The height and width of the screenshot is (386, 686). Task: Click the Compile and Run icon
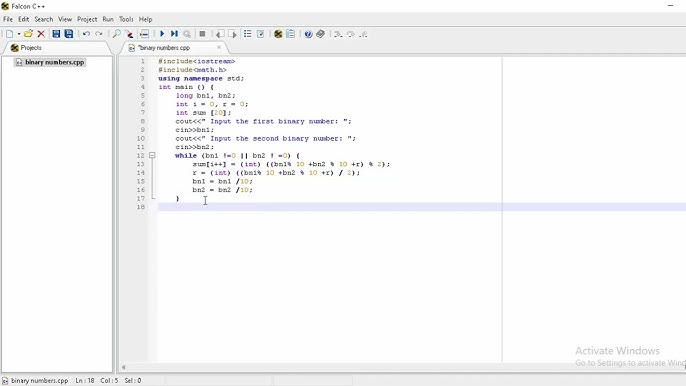pyautogui.click(x=174, y=34)
